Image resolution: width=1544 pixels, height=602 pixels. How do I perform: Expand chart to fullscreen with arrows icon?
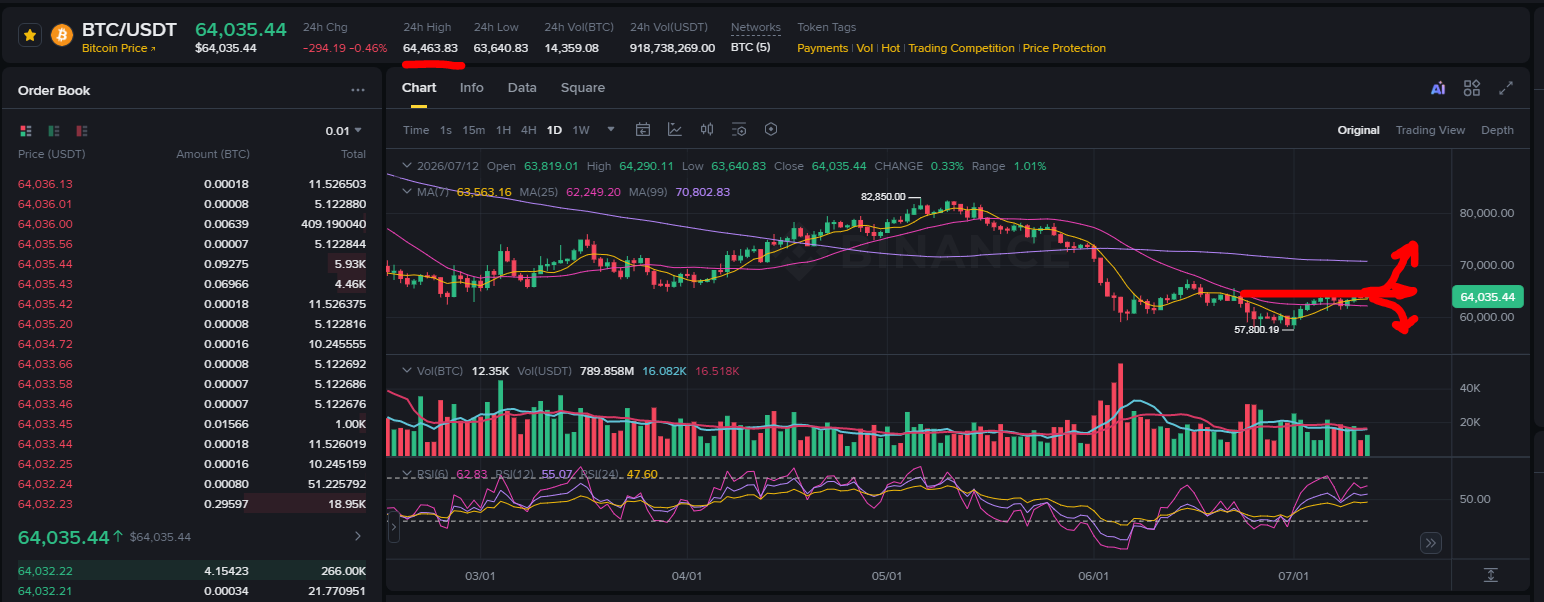point(1505,88)
